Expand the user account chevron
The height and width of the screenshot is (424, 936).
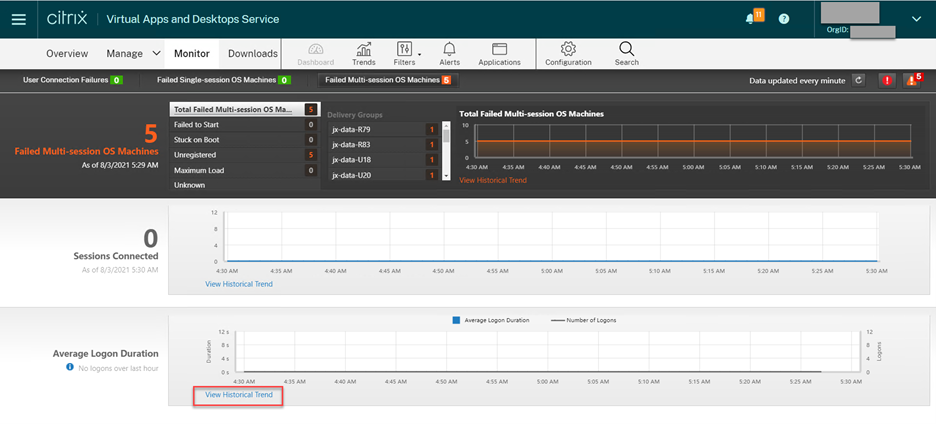pos(916,18)
